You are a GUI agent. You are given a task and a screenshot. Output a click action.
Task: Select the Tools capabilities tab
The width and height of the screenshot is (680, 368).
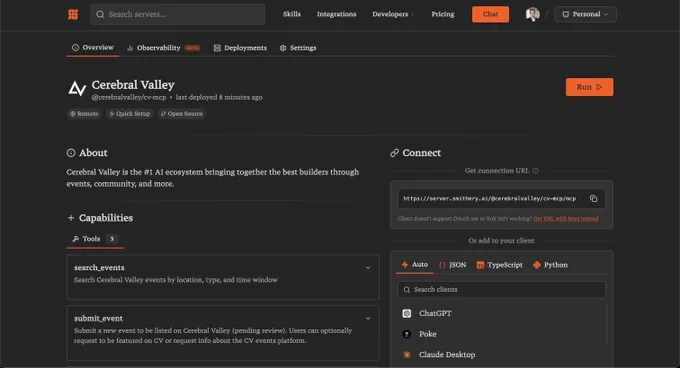[x=95, y=239]
